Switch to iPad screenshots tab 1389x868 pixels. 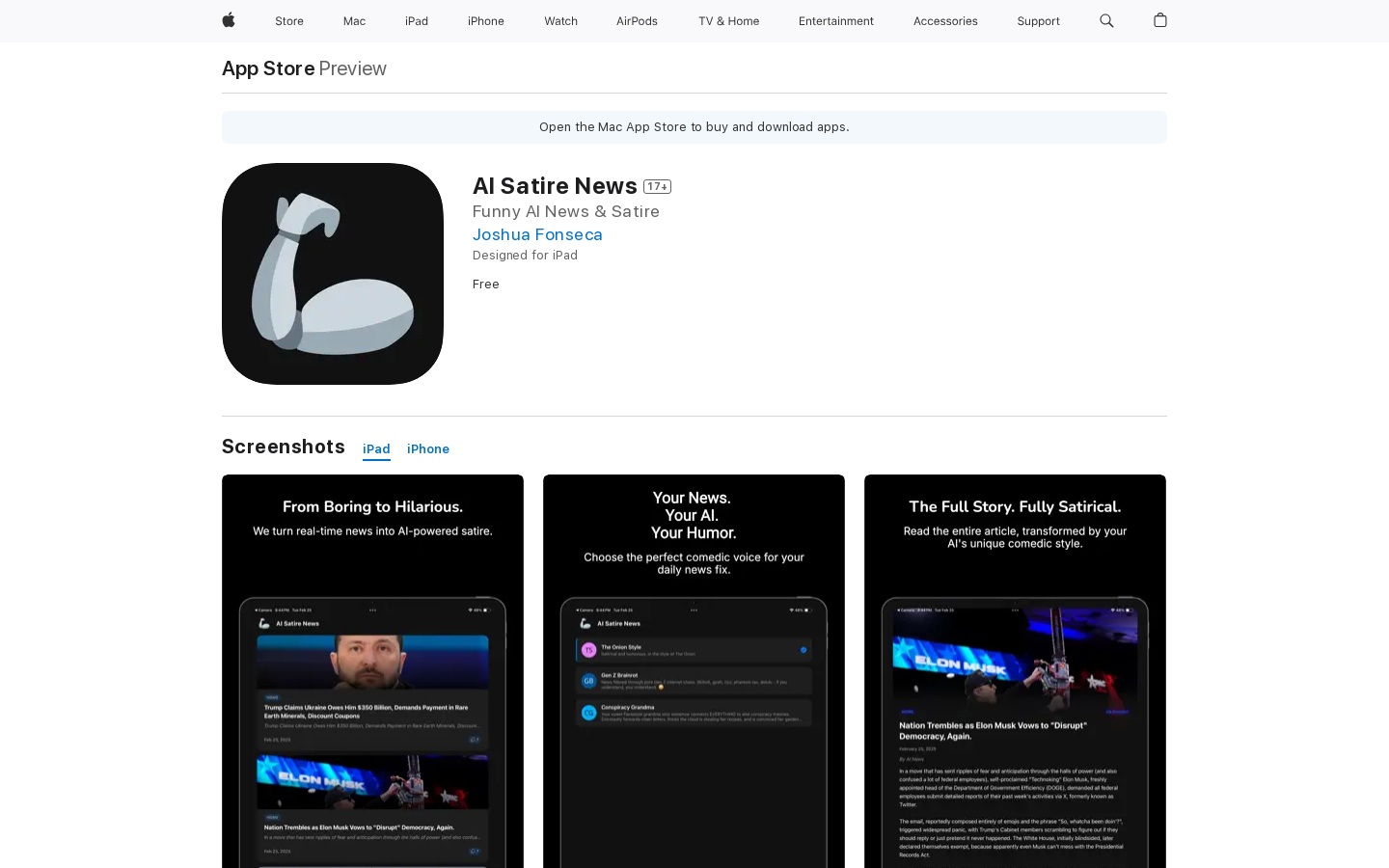pyautogui.click(x=376, y=449)
